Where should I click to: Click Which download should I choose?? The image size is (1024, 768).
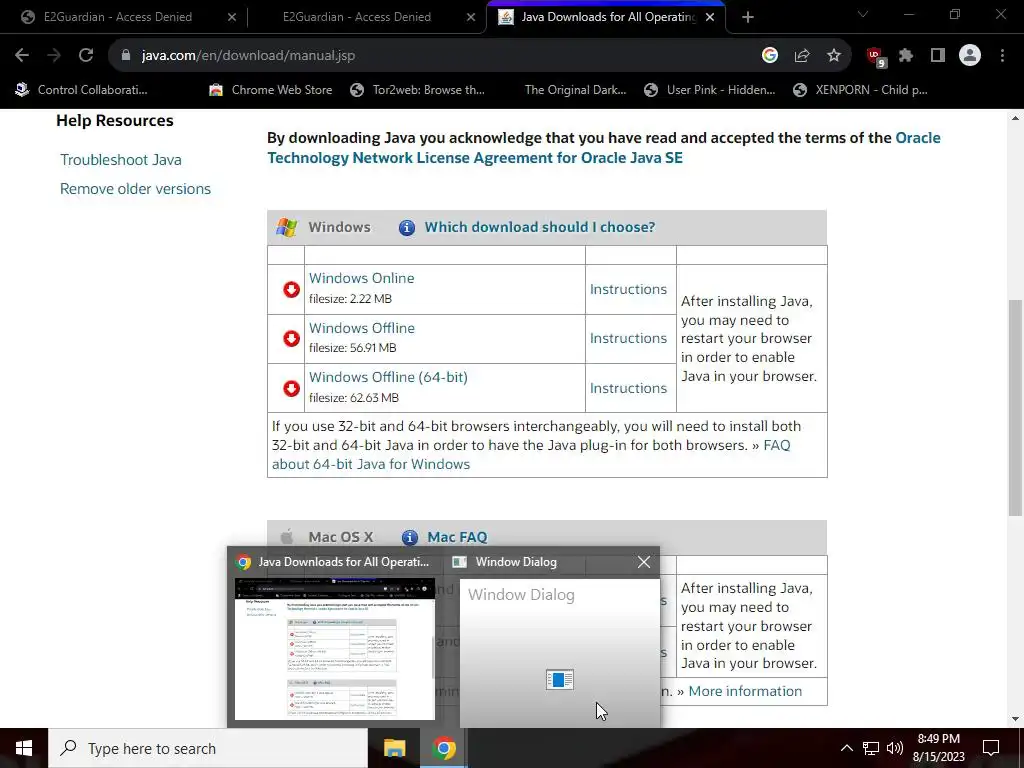(539, 227)
